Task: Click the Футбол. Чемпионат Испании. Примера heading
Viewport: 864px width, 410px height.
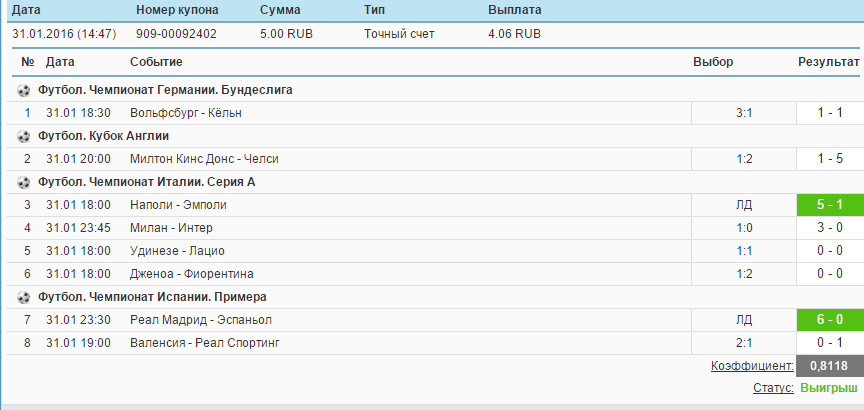Action: (152, 297)
